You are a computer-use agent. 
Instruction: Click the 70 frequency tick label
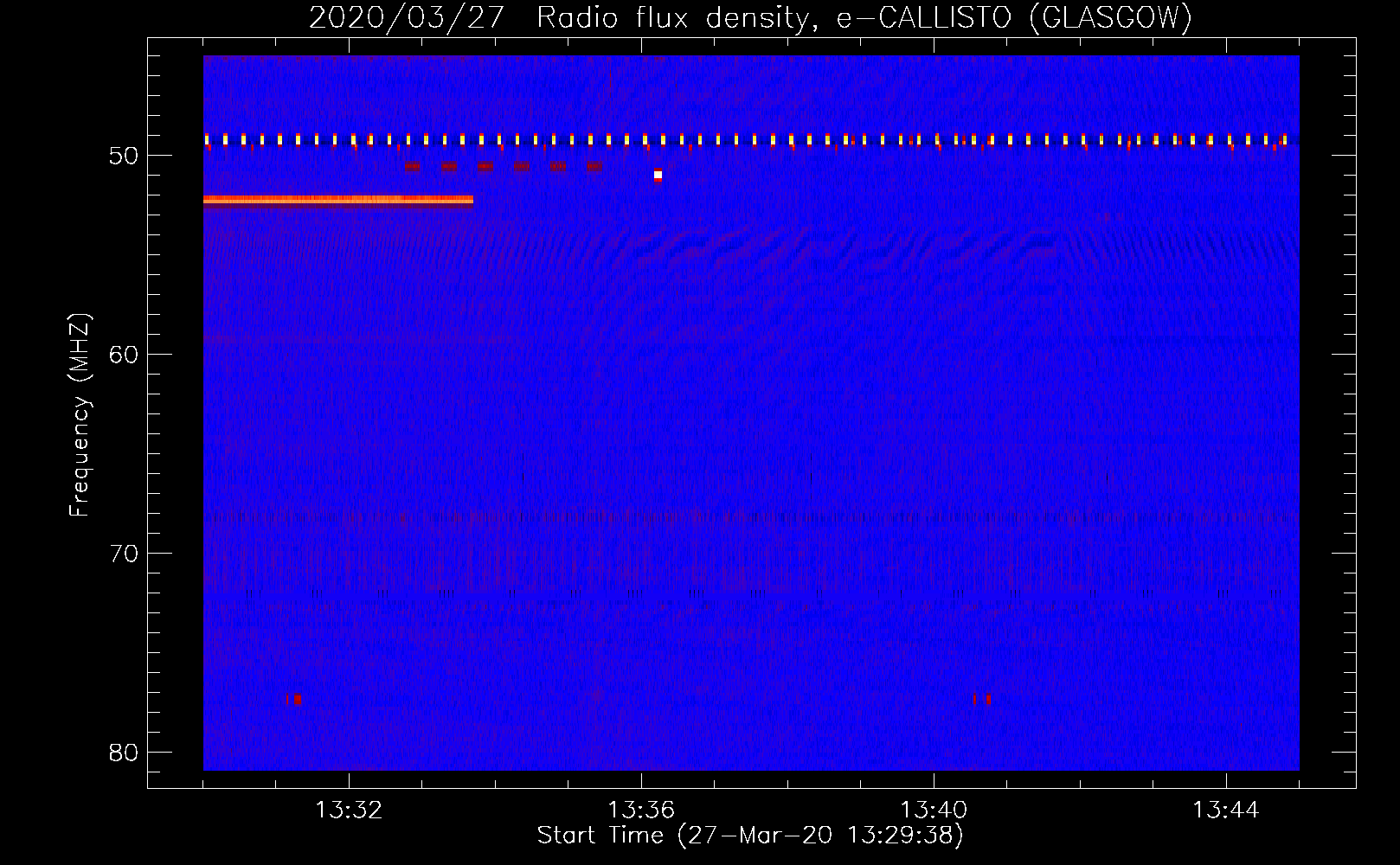pyautogui.click(x=124, y=554)
